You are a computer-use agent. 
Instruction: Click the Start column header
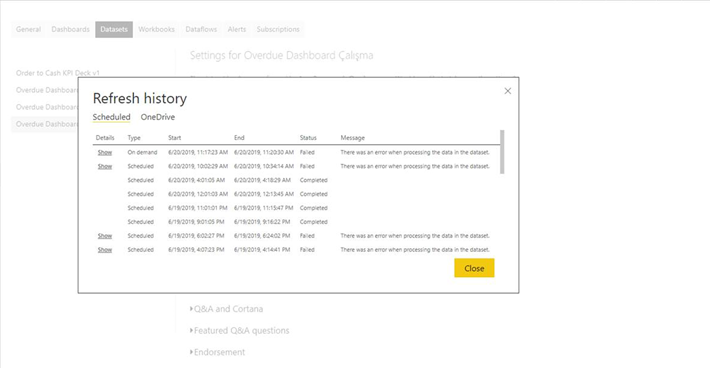point(174,138)
